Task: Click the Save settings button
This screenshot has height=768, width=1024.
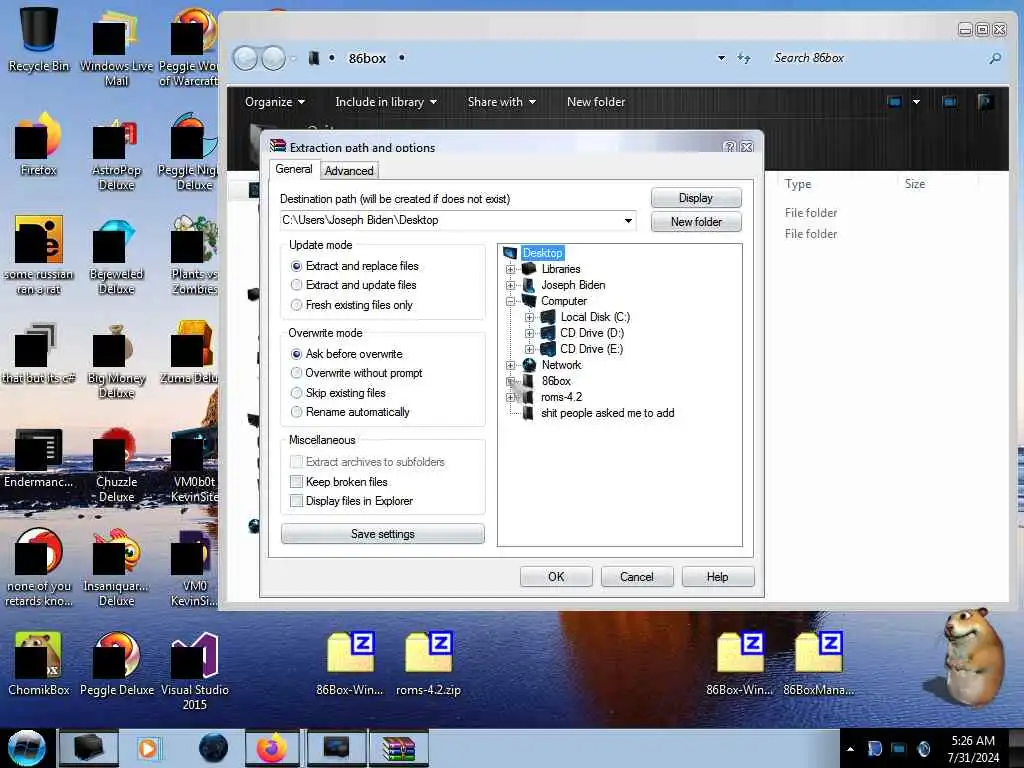Action: [x=383, y=534]
